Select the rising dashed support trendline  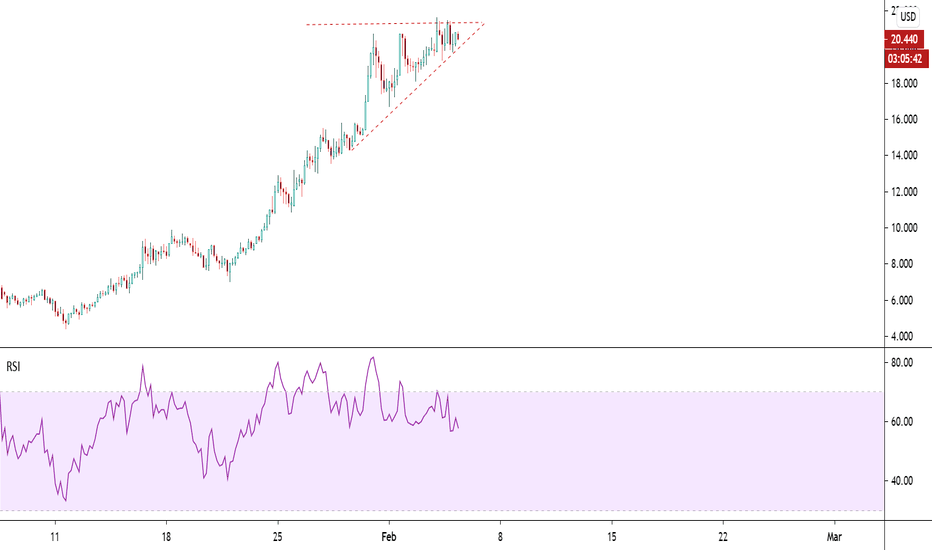click(x=416, y=87)
